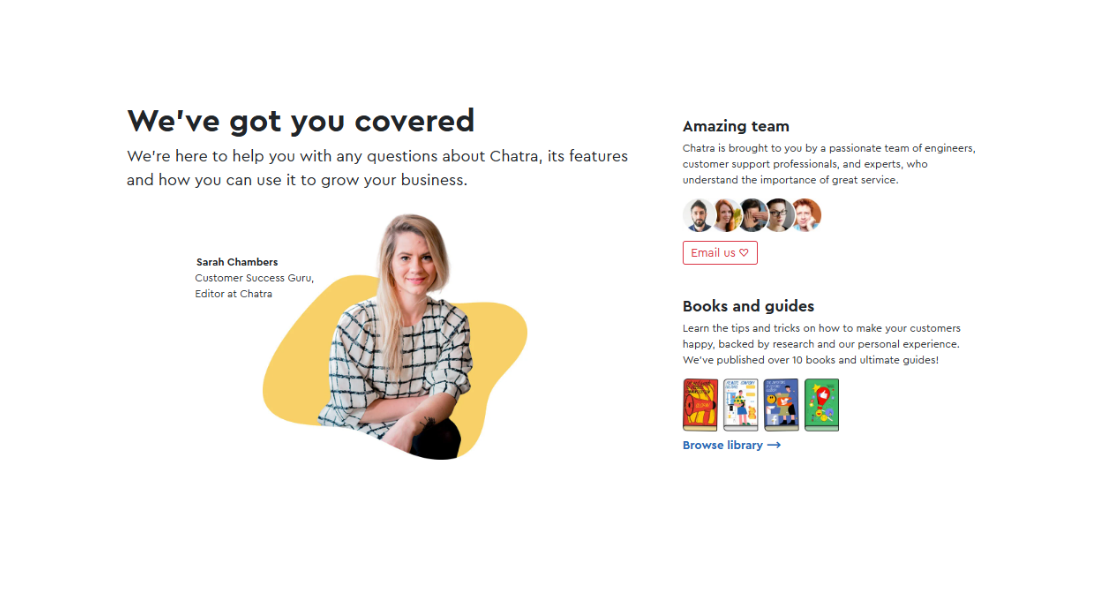Image resolution: width=1100 pixels, height=600 pixels.
Task: Select the avatar wearing glasses
Action: 779,215
